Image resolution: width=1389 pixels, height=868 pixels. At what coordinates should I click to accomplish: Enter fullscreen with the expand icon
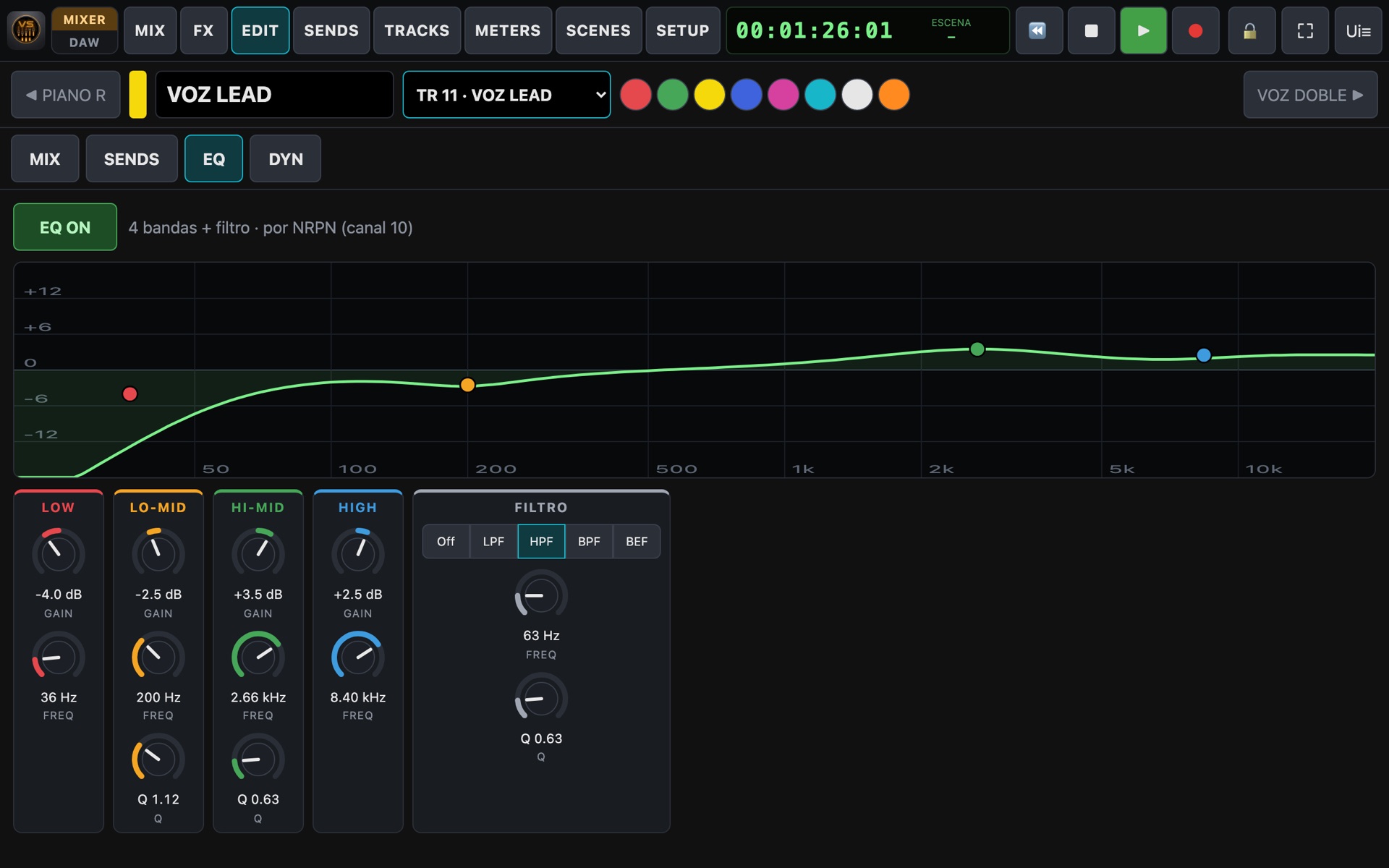pyautogui.click(x=1305, y=30)
